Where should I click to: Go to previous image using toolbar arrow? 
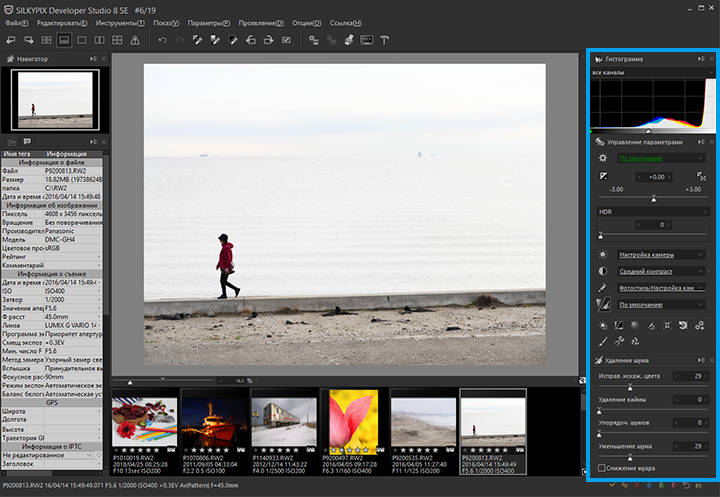pyautogui.click(x=11, y=40)
